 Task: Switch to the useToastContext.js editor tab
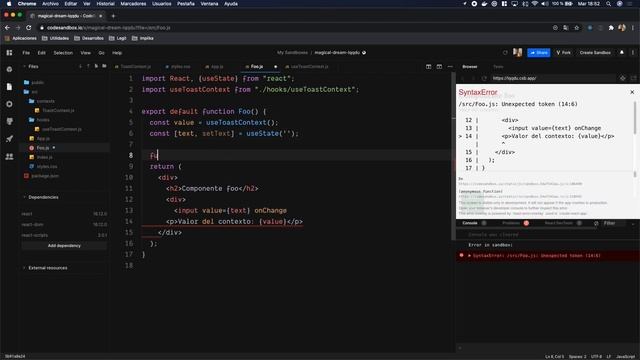click(307, 67)
